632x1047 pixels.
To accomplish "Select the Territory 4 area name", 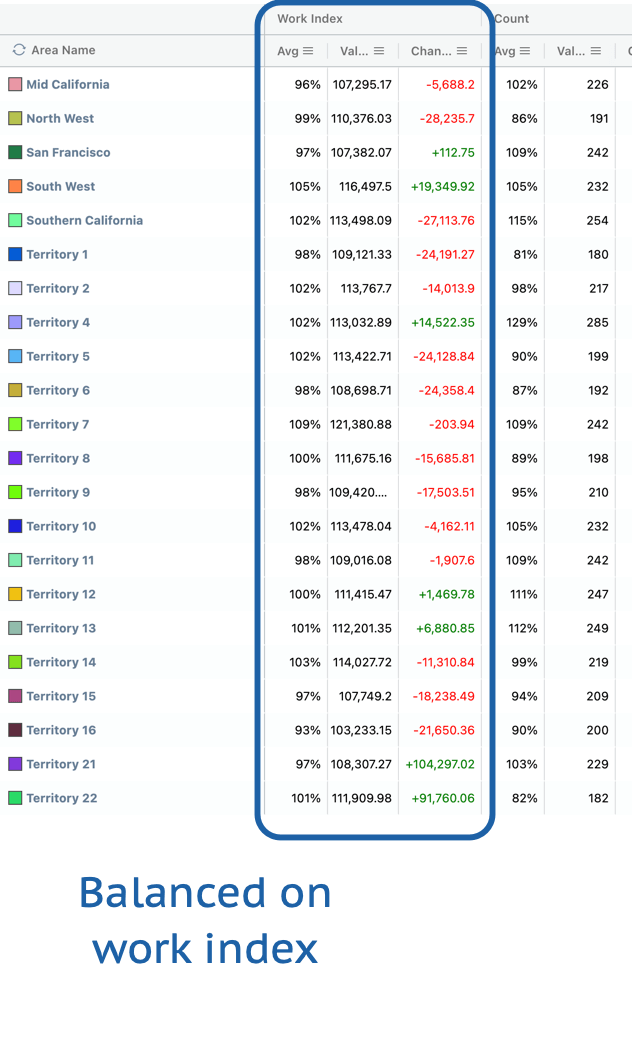I will click(58, 323).
